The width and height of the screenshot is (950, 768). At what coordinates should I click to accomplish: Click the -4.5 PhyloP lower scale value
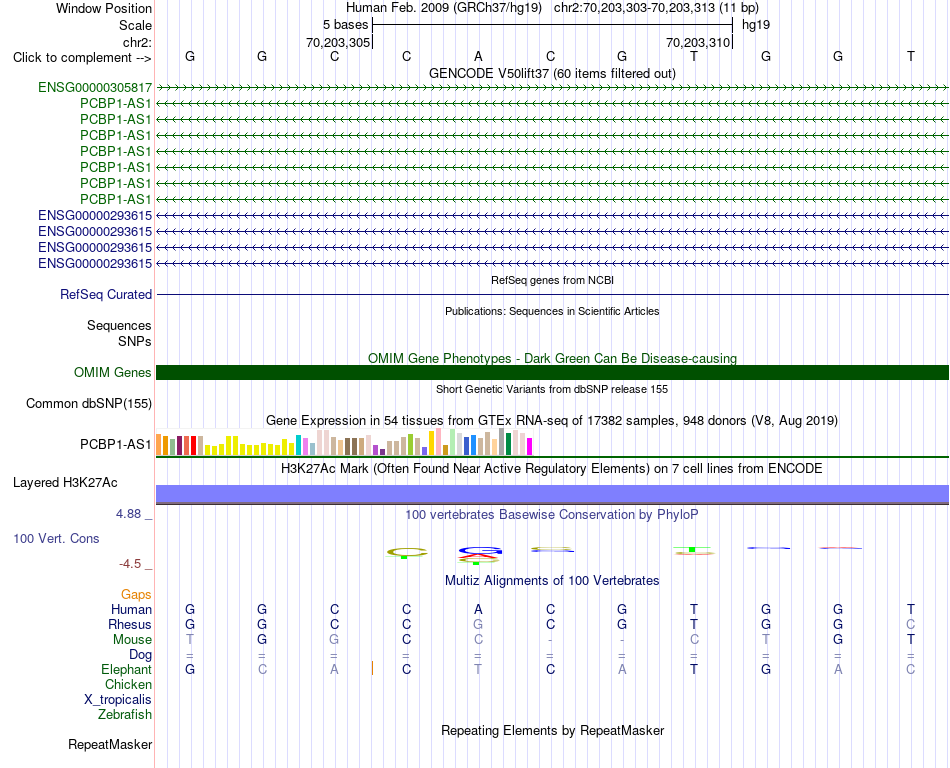pos(130,564)
